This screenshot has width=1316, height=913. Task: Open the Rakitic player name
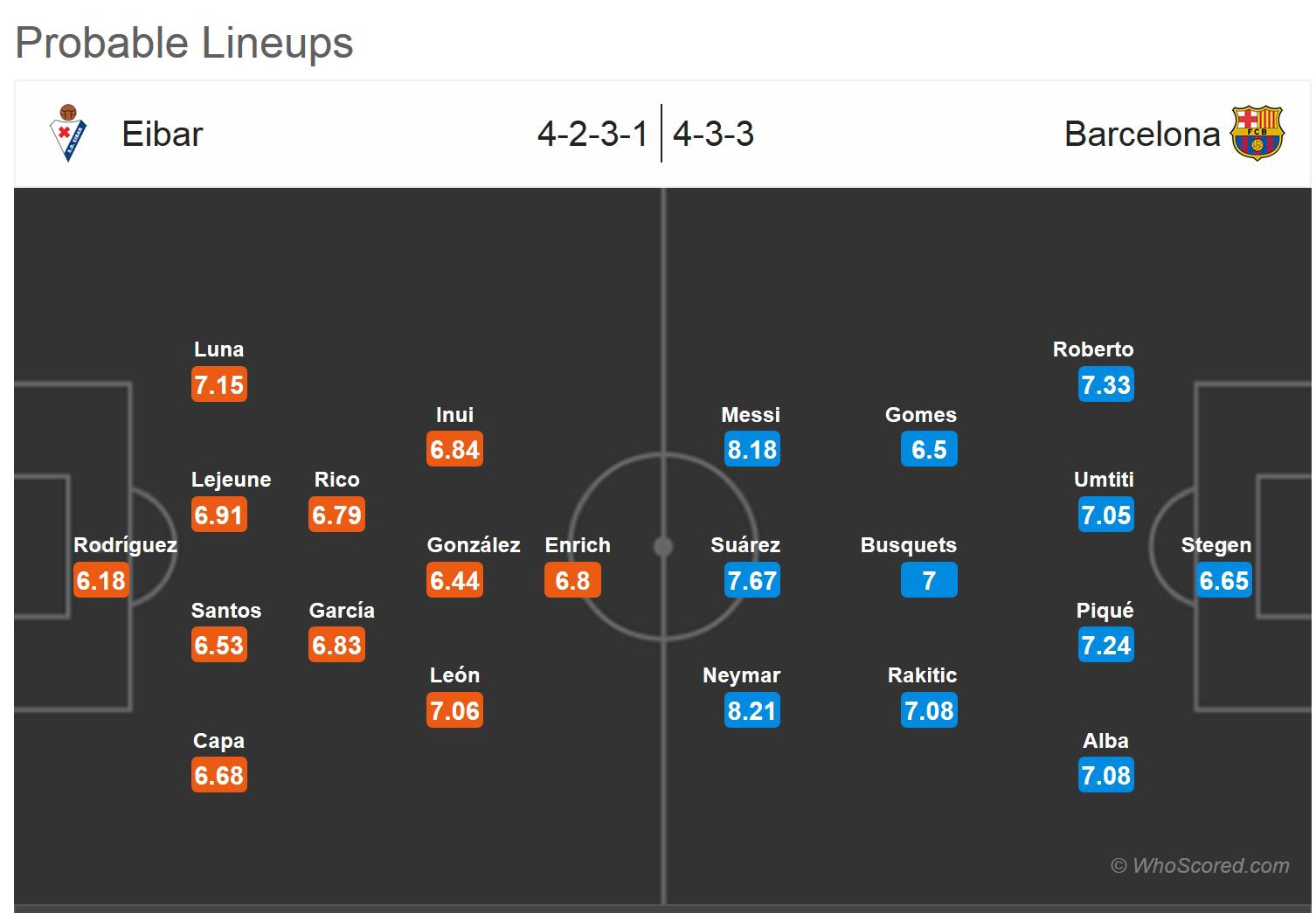(922, 675)
